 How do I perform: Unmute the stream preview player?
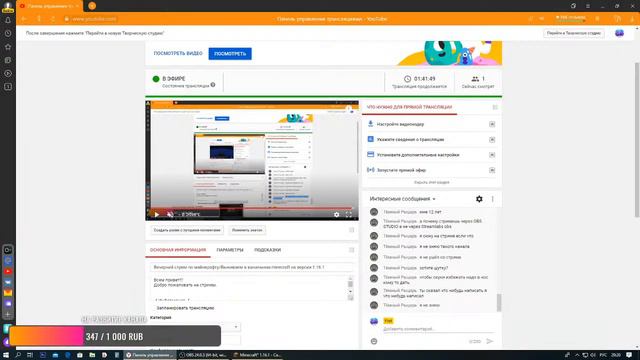170,214
